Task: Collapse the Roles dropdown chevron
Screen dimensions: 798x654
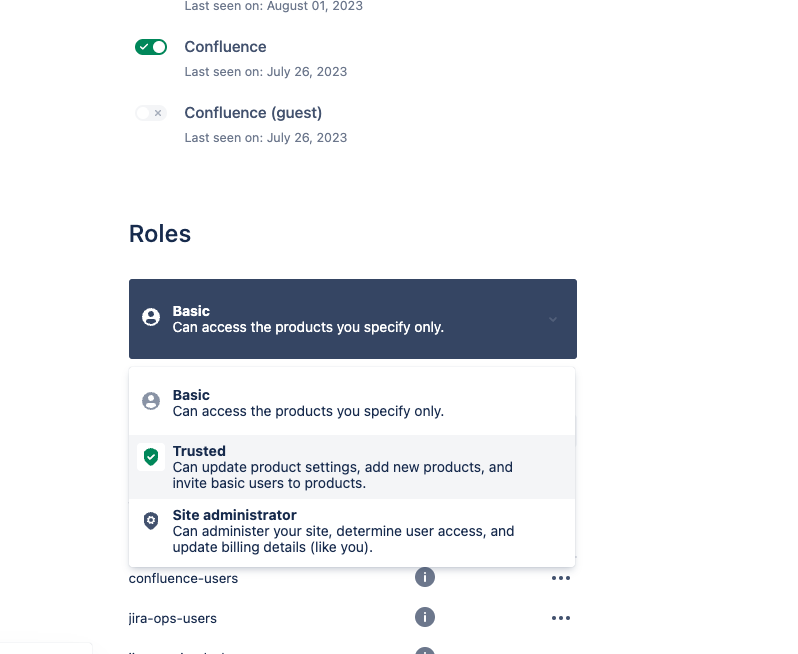Action: coord(553,320)
